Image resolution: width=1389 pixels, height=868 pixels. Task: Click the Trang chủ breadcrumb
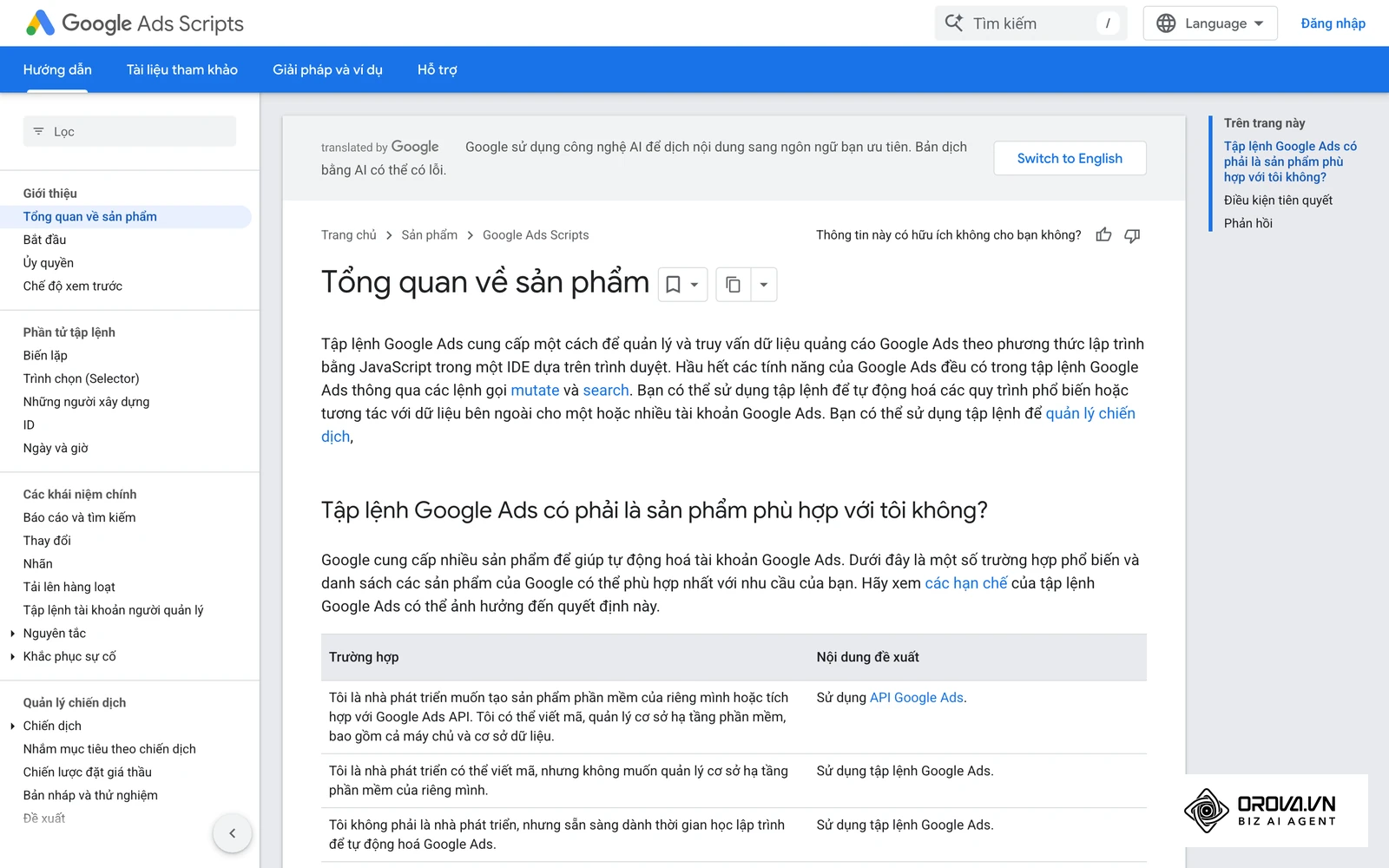(349, 235)
